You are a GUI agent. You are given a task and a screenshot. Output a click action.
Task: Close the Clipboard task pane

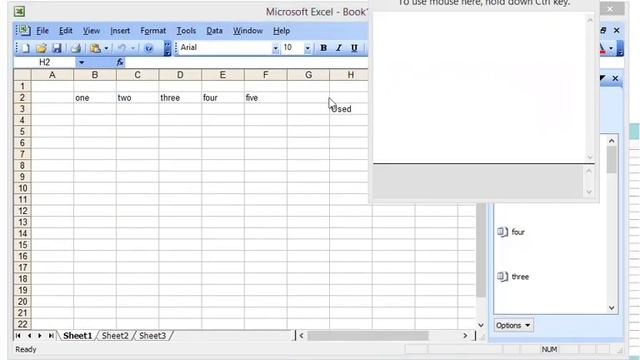(x=615, y=78)
